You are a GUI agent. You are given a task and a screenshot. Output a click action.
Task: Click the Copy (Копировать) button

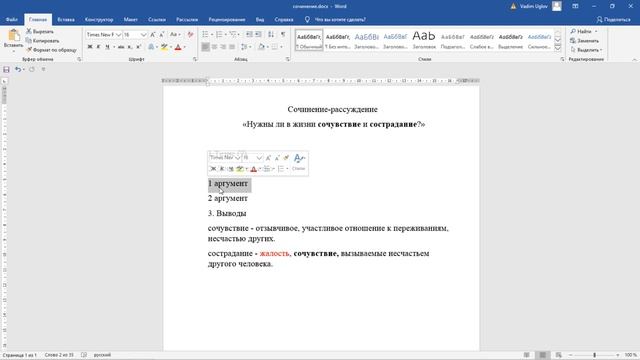[x=42, y=40]
